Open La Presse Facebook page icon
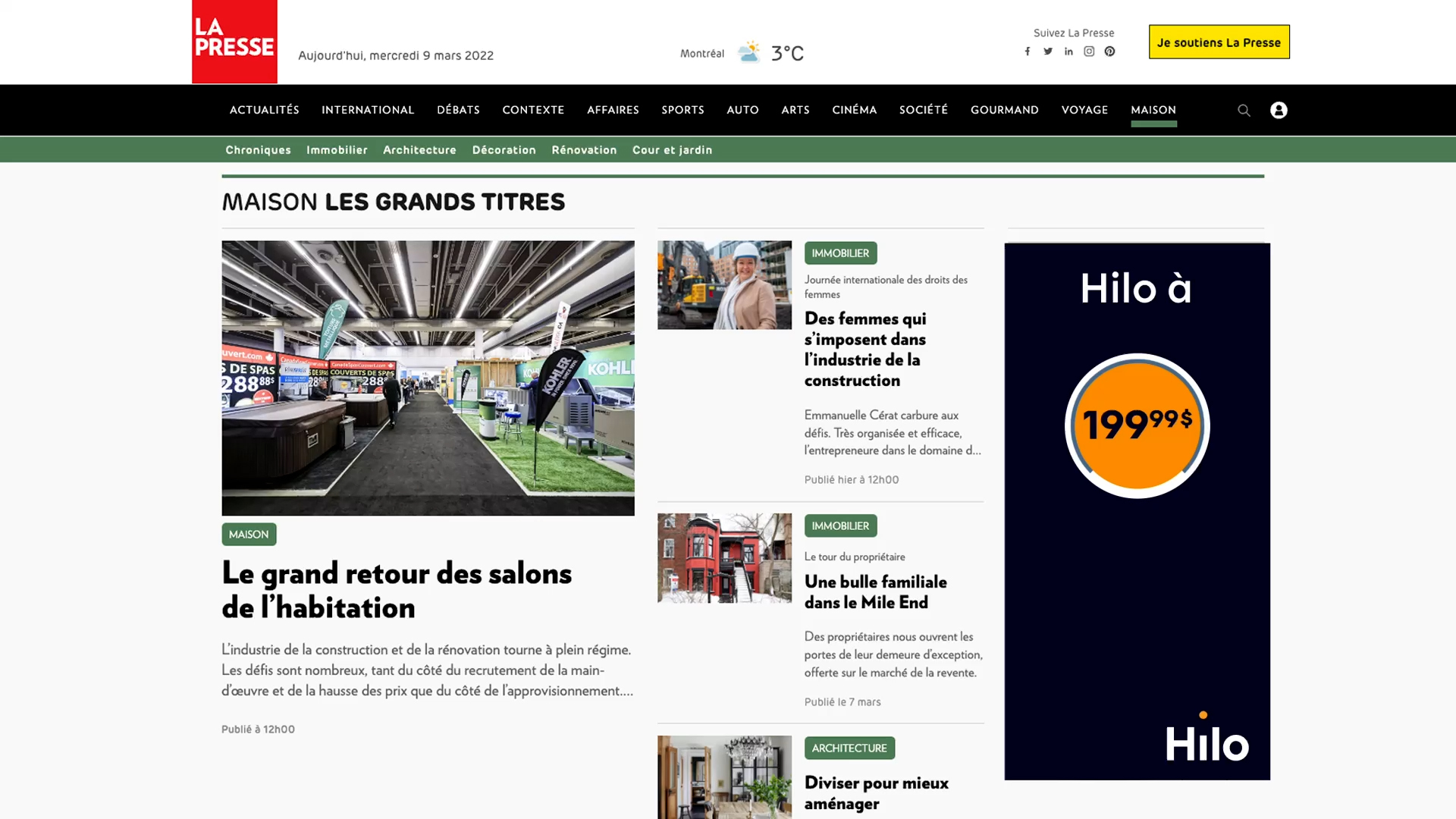This screenshot has width=1456, height=819. click(1028, 52)
